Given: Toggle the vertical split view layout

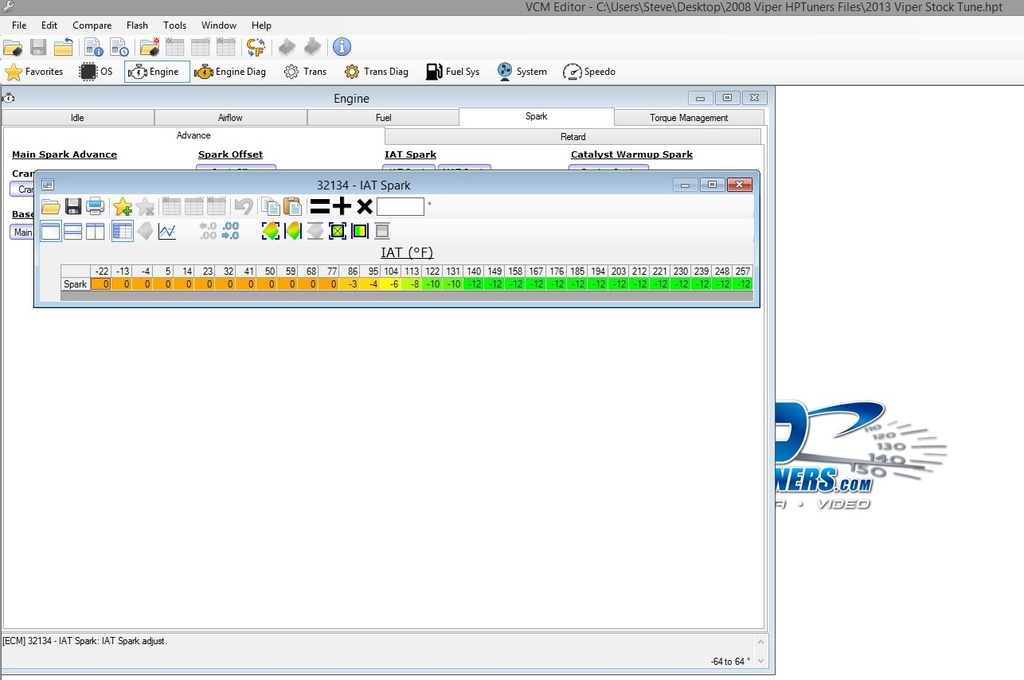Looking at the screenshot, I should pos(96,232).
